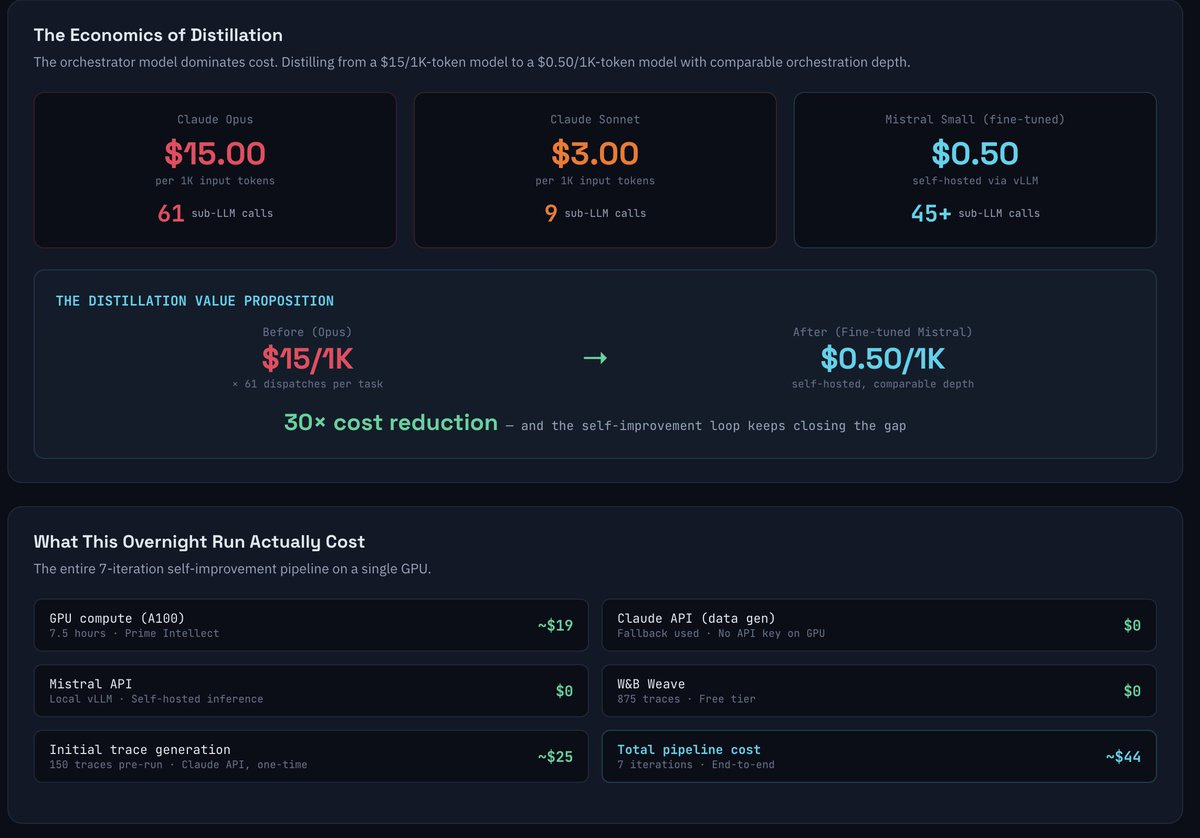Click the Claude Sonnet card title

point(595,119)
